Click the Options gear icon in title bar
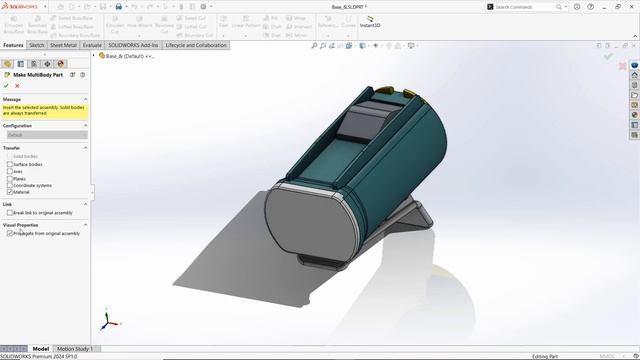The image size is (640, 360). [x=203, y=7]
